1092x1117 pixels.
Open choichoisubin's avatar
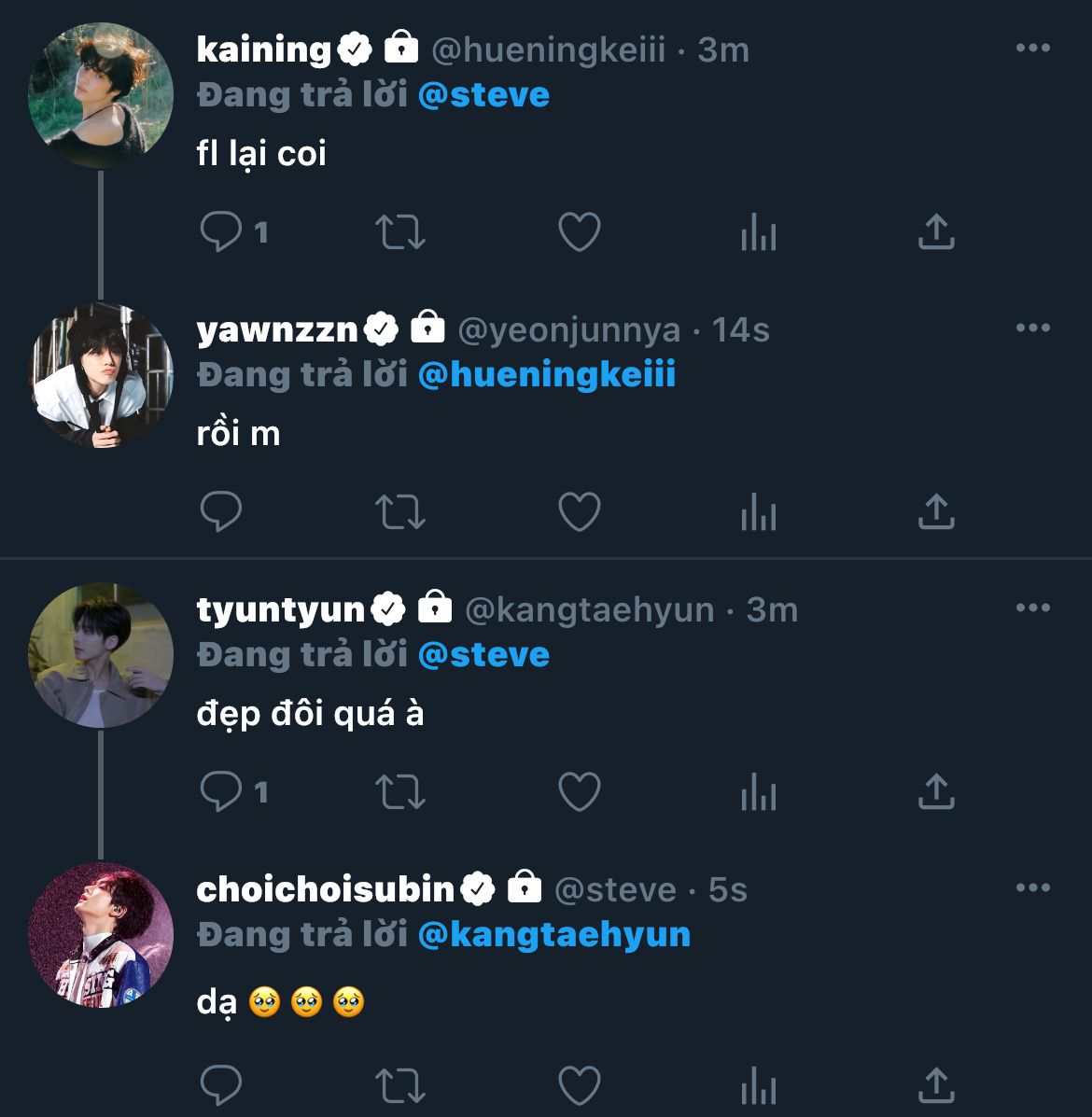click(x=101, y=935)
